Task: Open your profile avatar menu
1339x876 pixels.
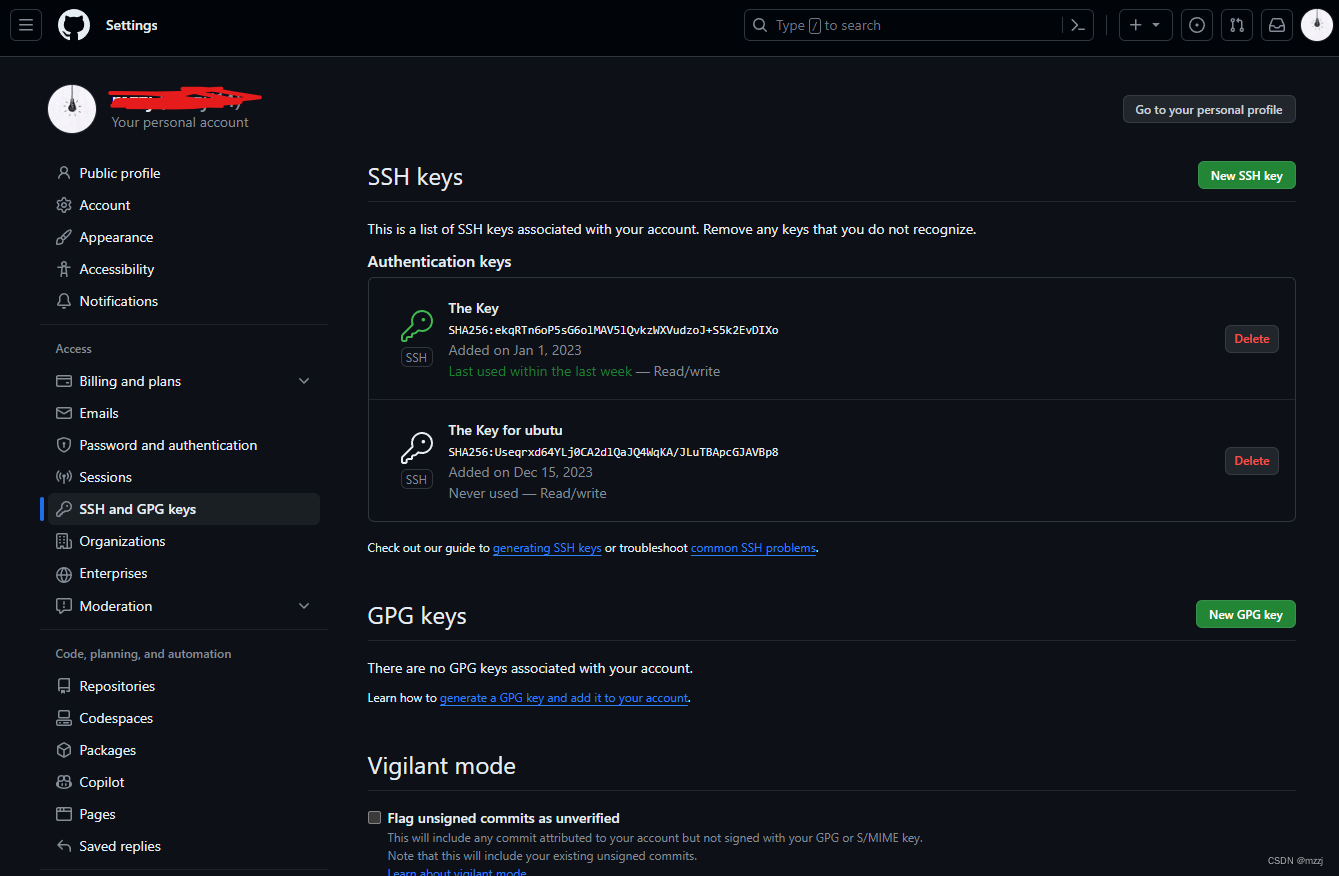Action: coord(1315,24)
